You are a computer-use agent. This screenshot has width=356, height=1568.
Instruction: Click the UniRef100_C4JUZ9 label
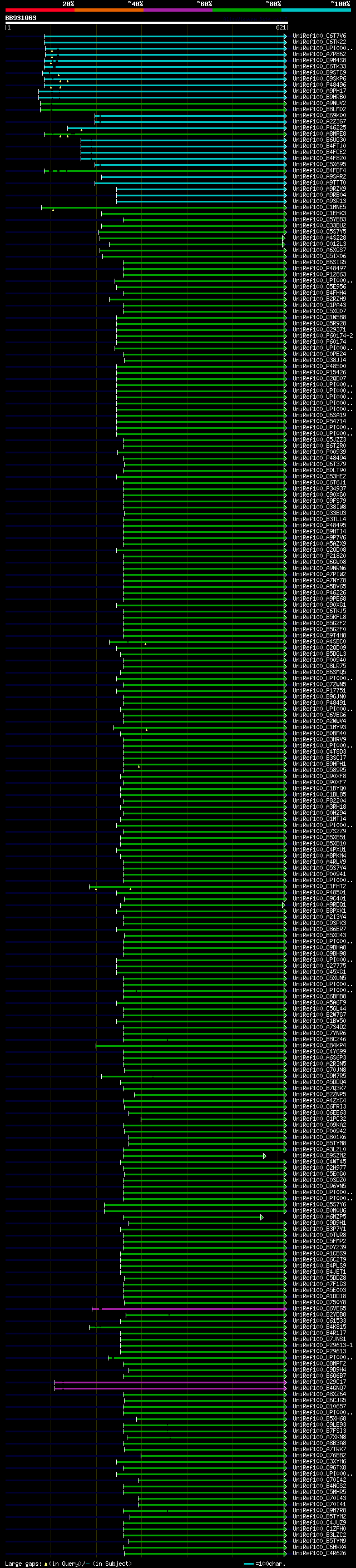pos(319,1523)
